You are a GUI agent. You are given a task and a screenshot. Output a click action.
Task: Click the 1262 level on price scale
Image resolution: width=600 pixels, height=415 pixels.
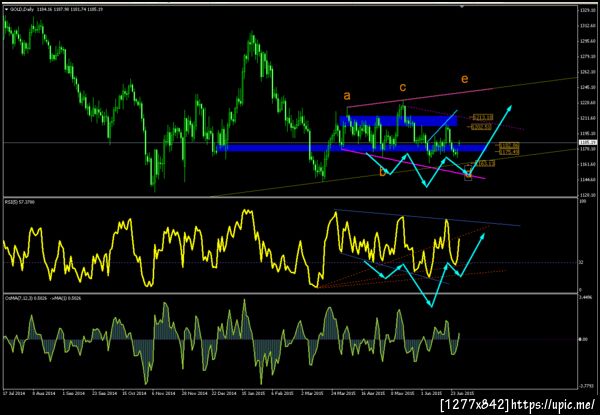click(x=587, y=72)
